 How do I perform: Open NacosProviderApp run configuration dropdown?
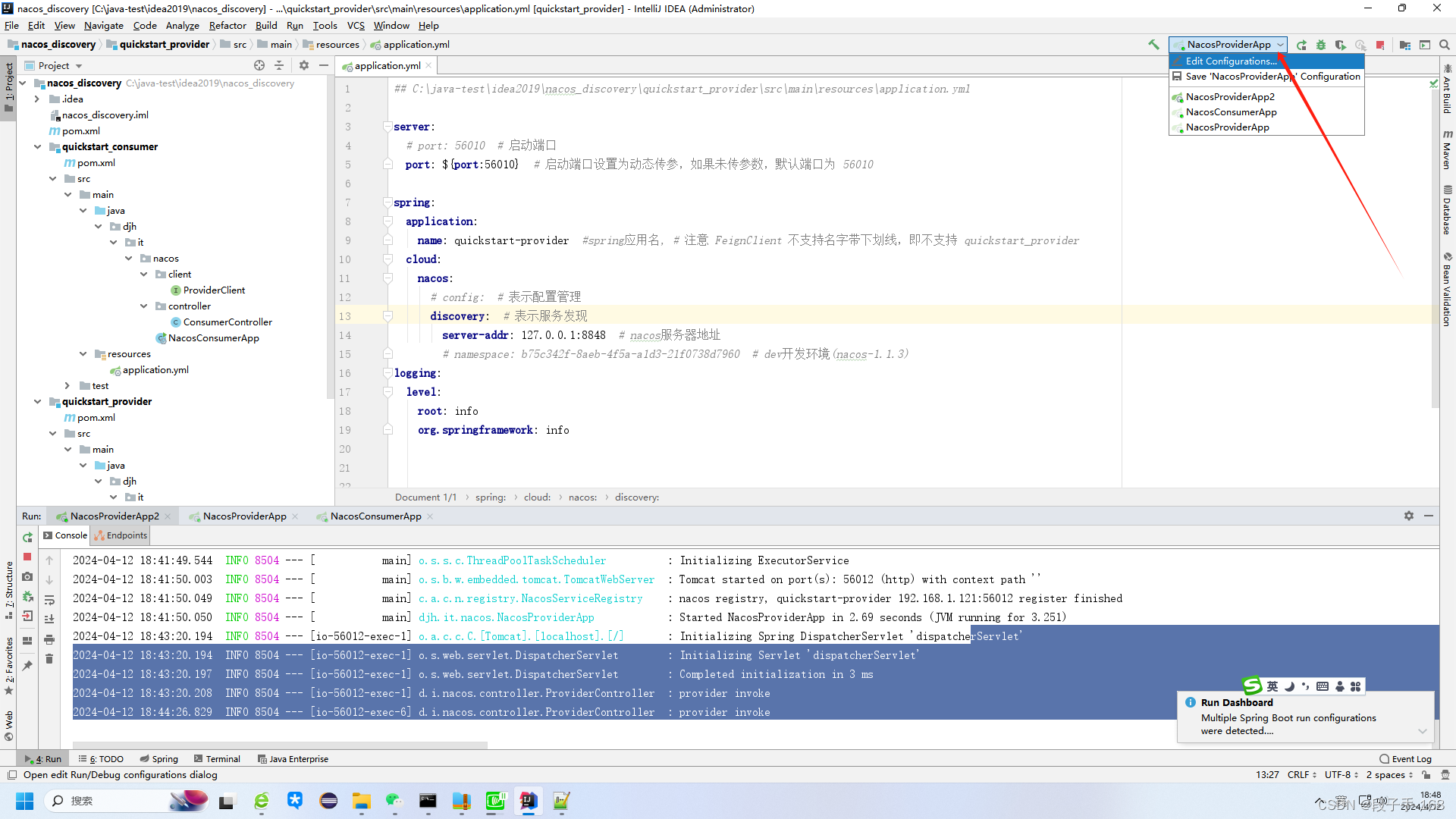(1228, 45)
